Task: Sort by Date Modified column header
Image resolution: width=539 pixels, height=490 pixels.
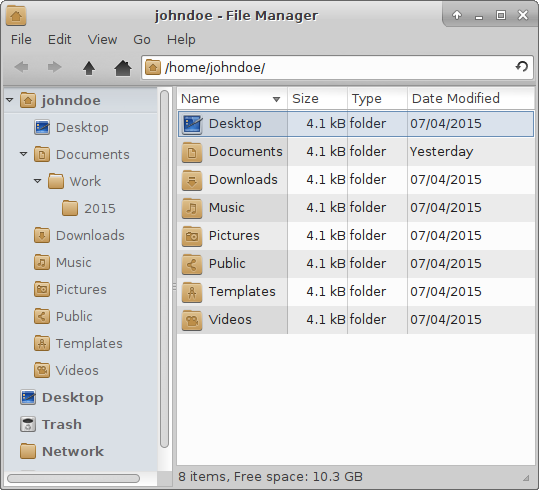Action: 471,99
